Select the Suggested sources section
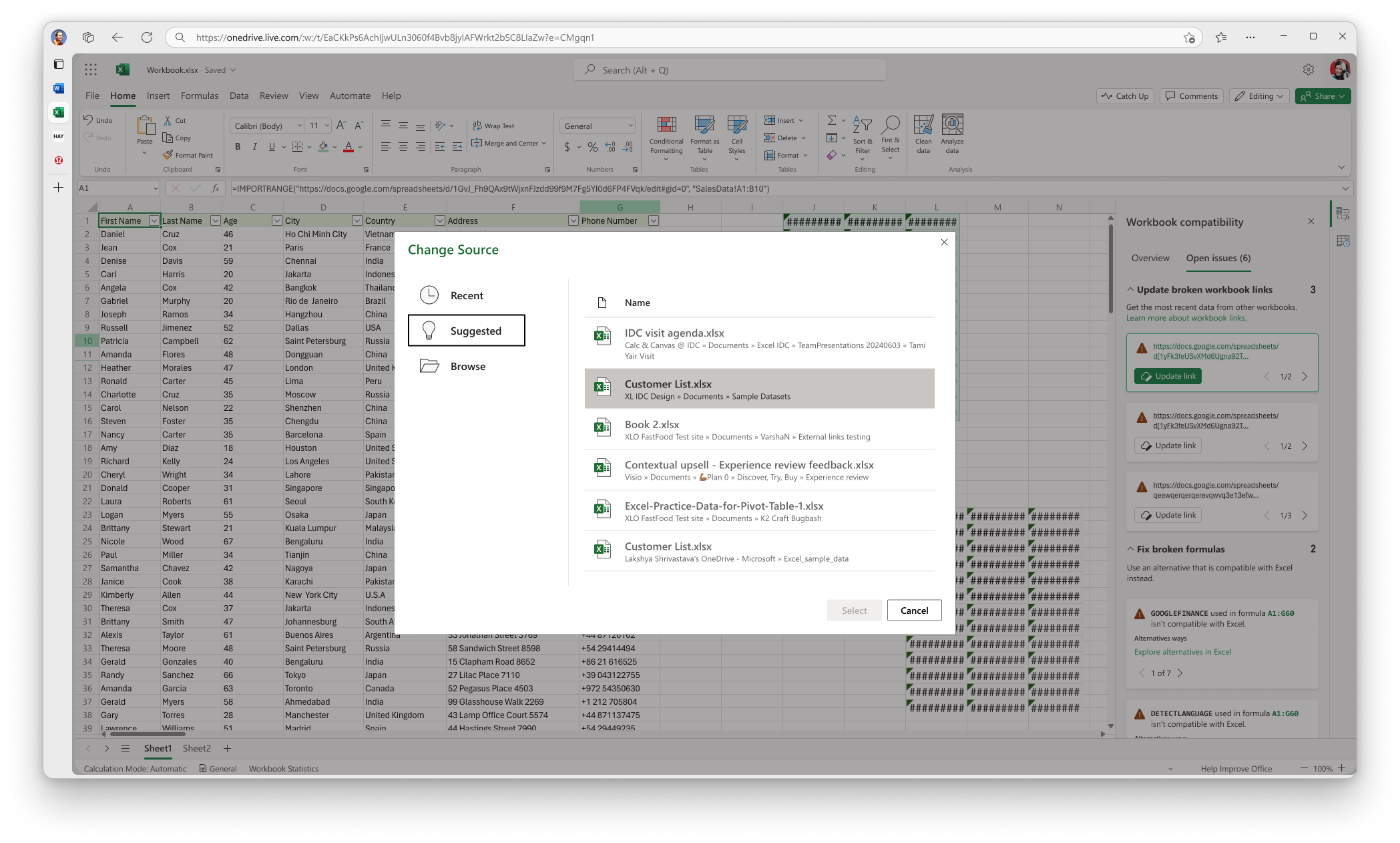 [x=466, y=331]
